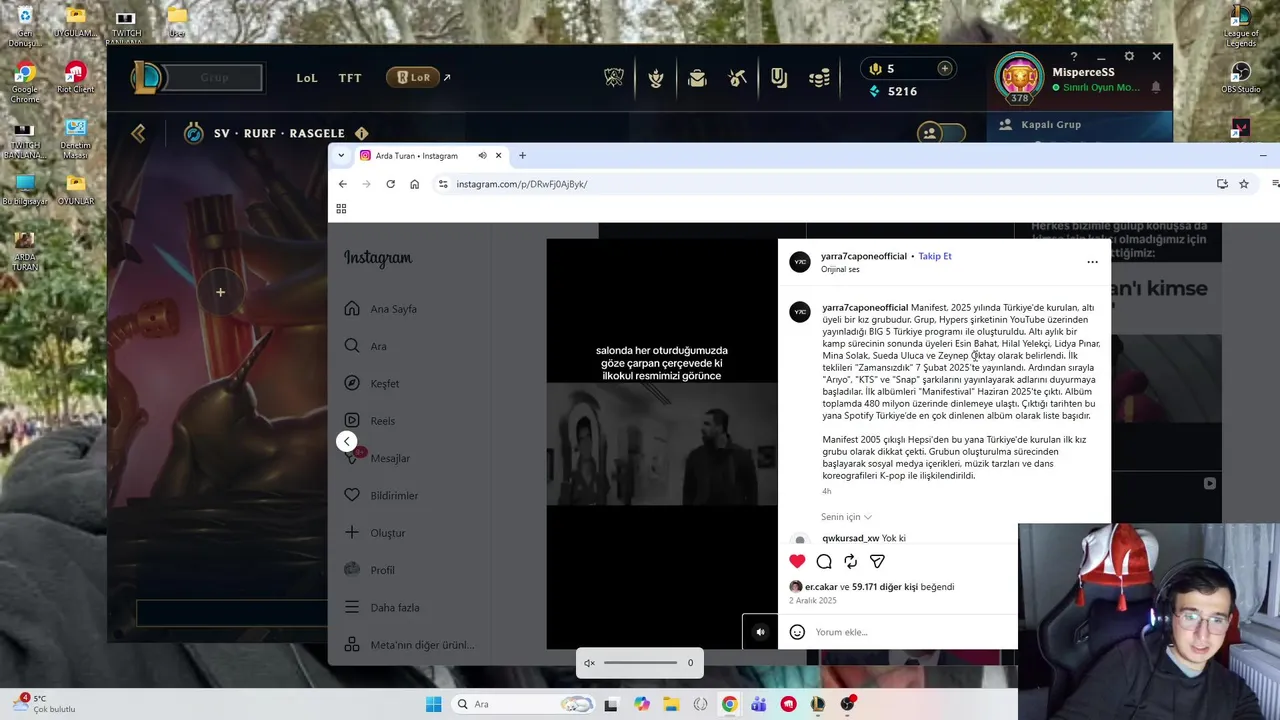
Task: Go to Chrome home page button
Action: (x=414, y=184)
